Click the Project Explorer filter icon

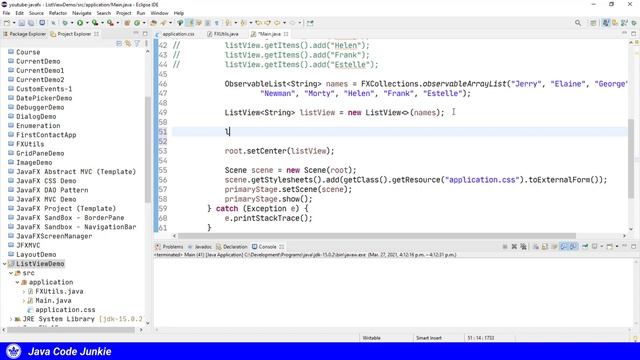pyautogui.click(x=137, y=43)
